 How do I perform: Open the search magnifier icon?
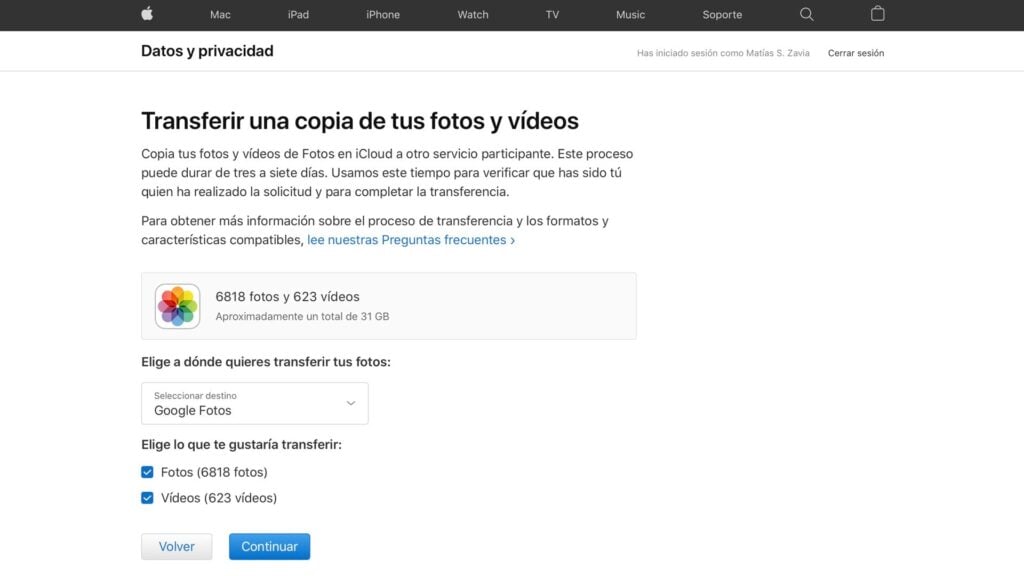[806, 14]
